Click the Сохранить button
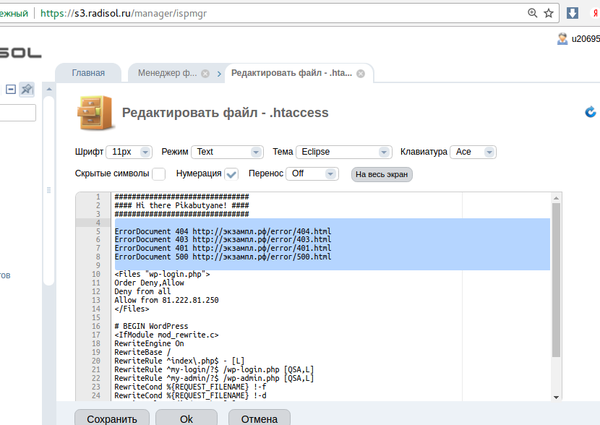This screenshot has width=600, height=425. click(111, 417)
